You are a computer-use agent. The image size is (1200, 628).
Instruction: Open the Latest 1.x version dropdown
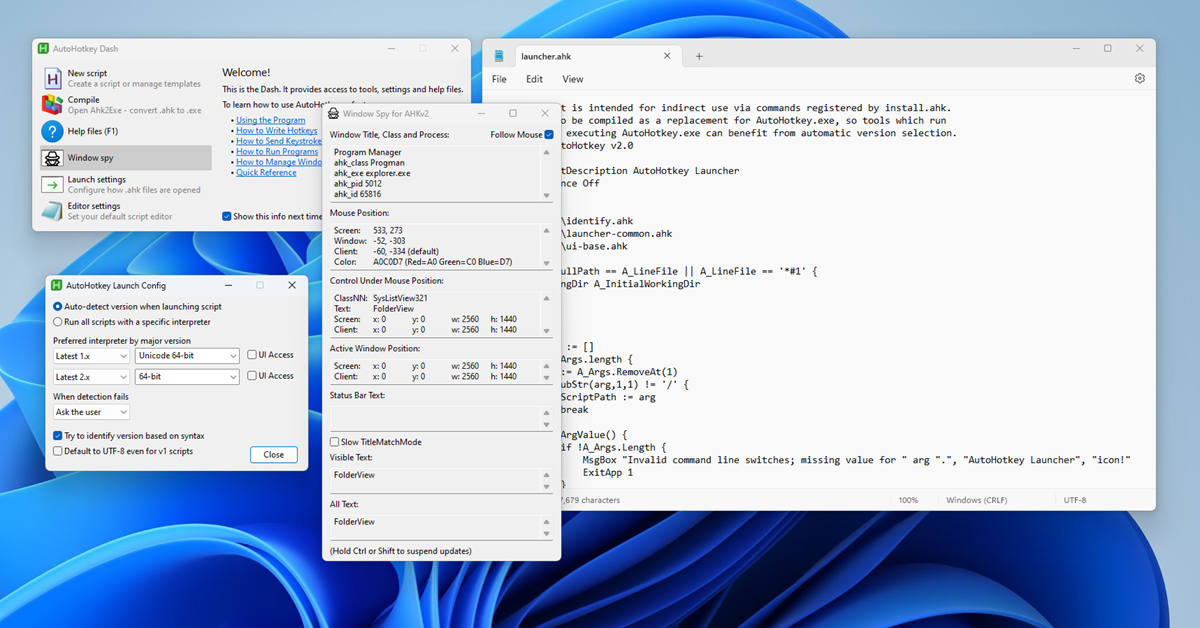click(x=91, y=356)
